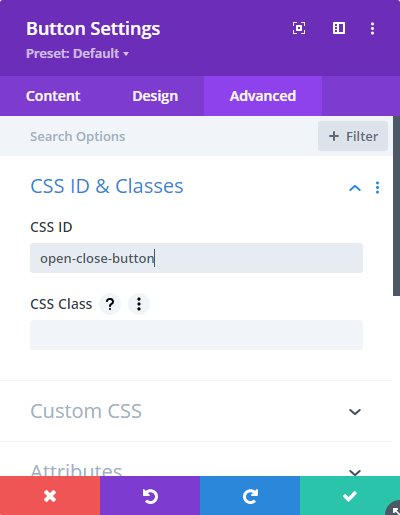The height and width of the screenshot is (515, 400).
Task: Save changes with green checkmark
Action: coord(350,496)
